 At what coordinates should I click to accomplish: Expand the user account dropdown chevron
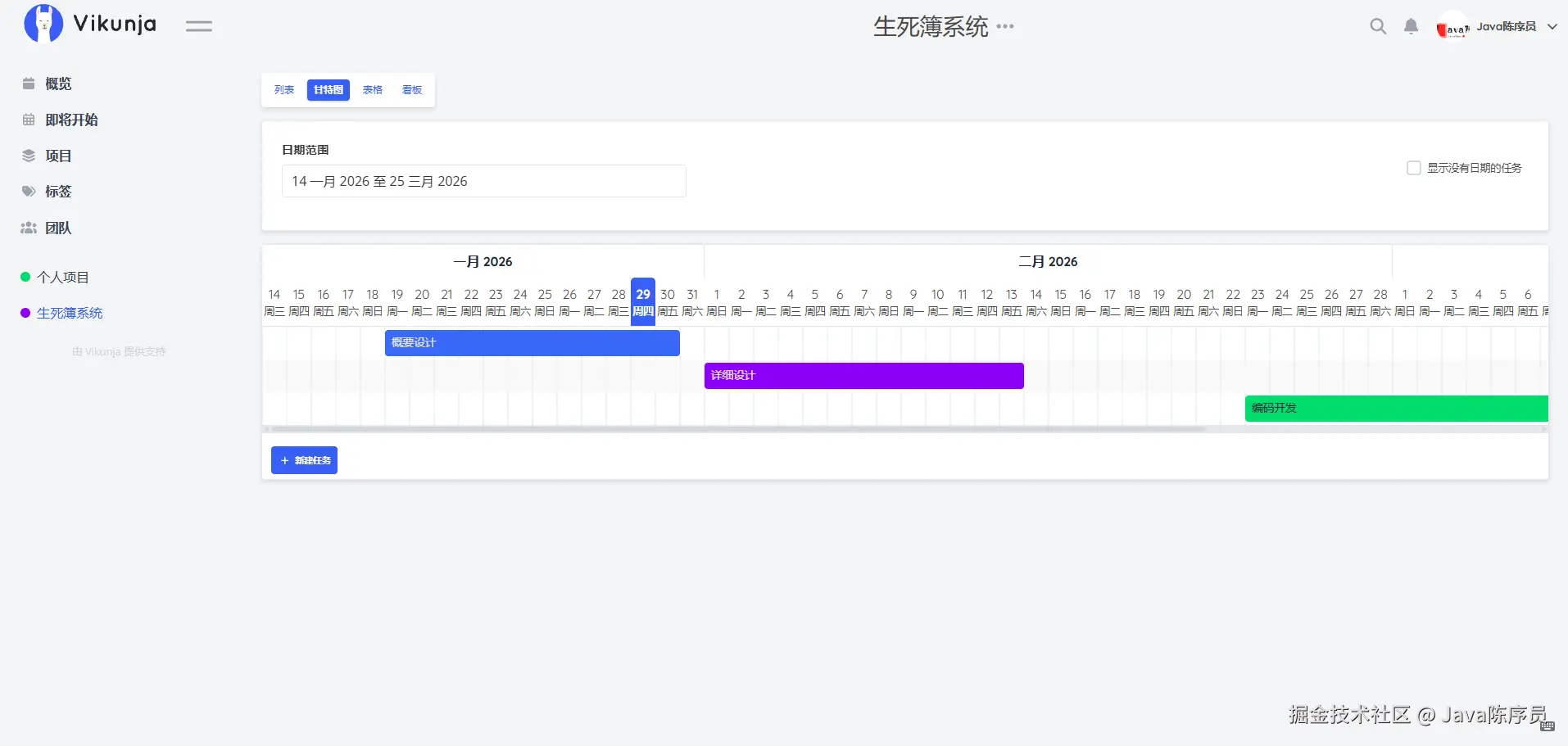click(x=1552, y=26)
